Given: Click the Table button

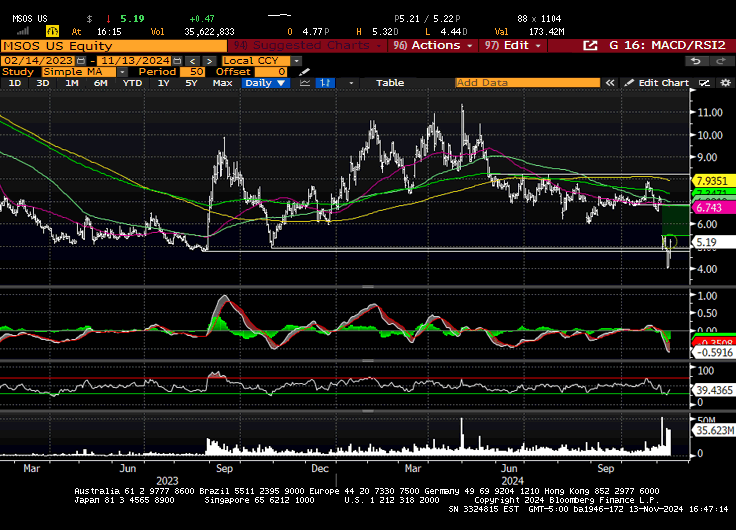Looking at the screenshot, I should [390, 83].
